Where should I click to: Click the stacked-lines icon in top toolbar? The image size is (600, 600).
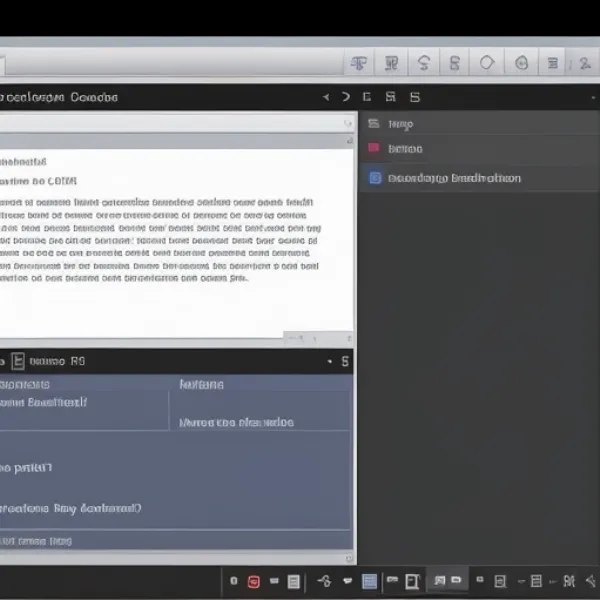point(552,63)
